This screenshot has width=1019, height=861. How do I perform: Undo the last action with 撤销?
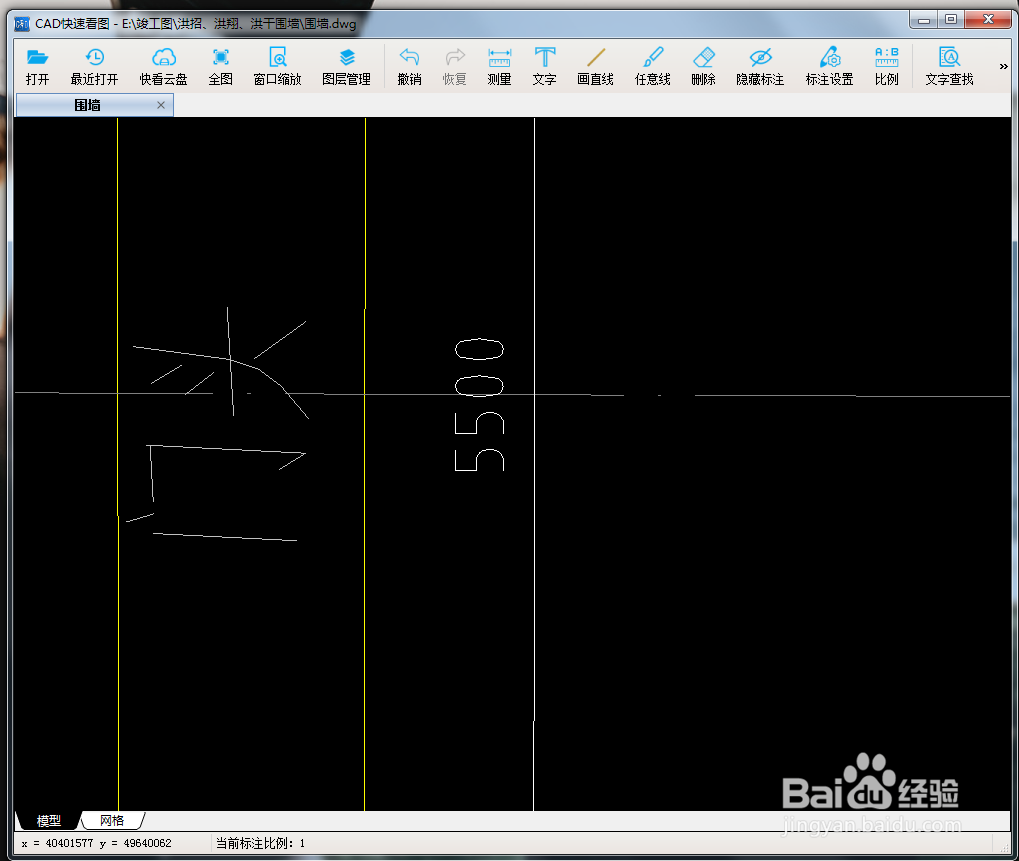[x=409, y=66]
